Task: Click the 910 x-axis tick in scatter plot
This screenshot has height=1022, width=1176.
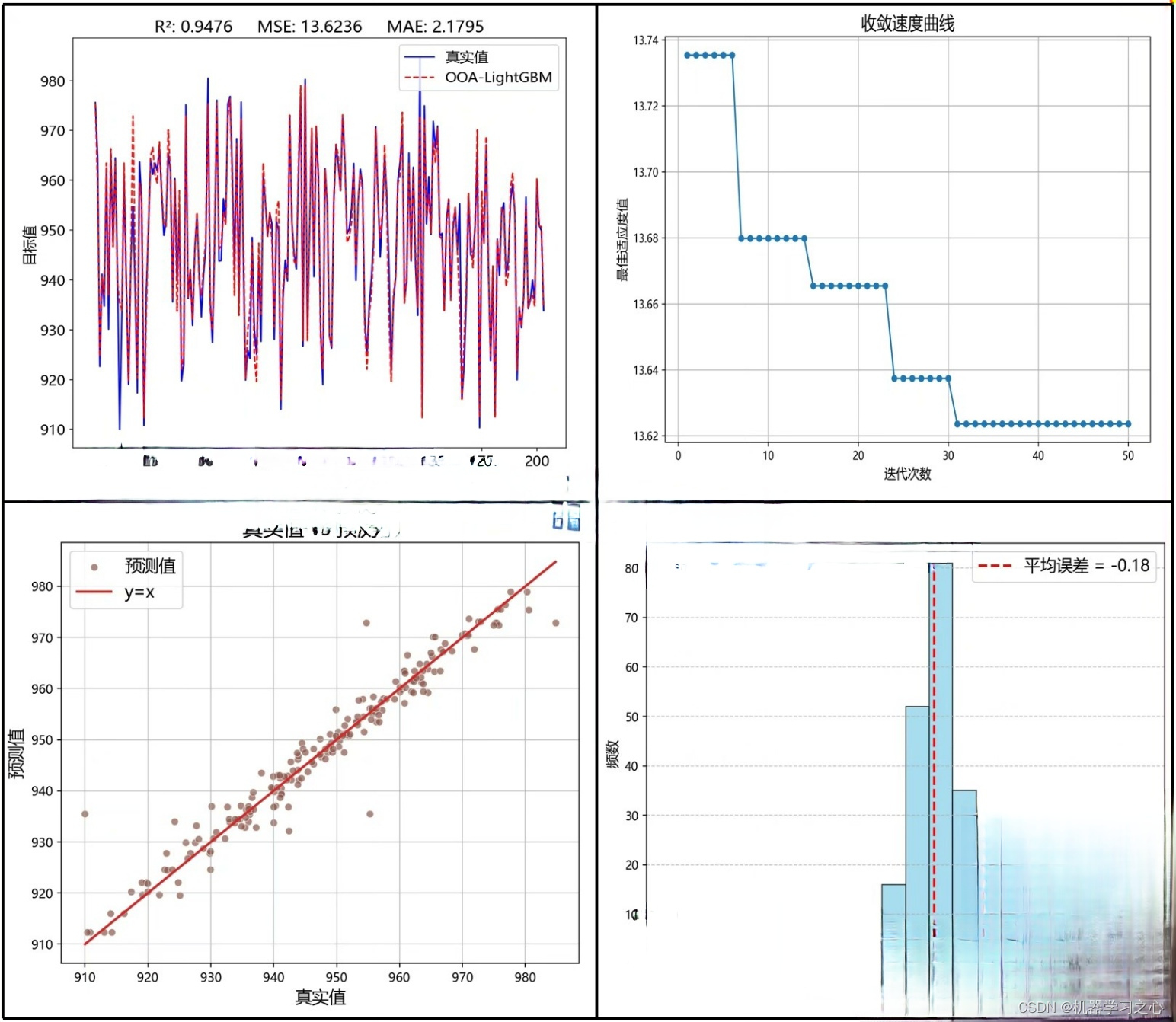Action: coord(85,977)
